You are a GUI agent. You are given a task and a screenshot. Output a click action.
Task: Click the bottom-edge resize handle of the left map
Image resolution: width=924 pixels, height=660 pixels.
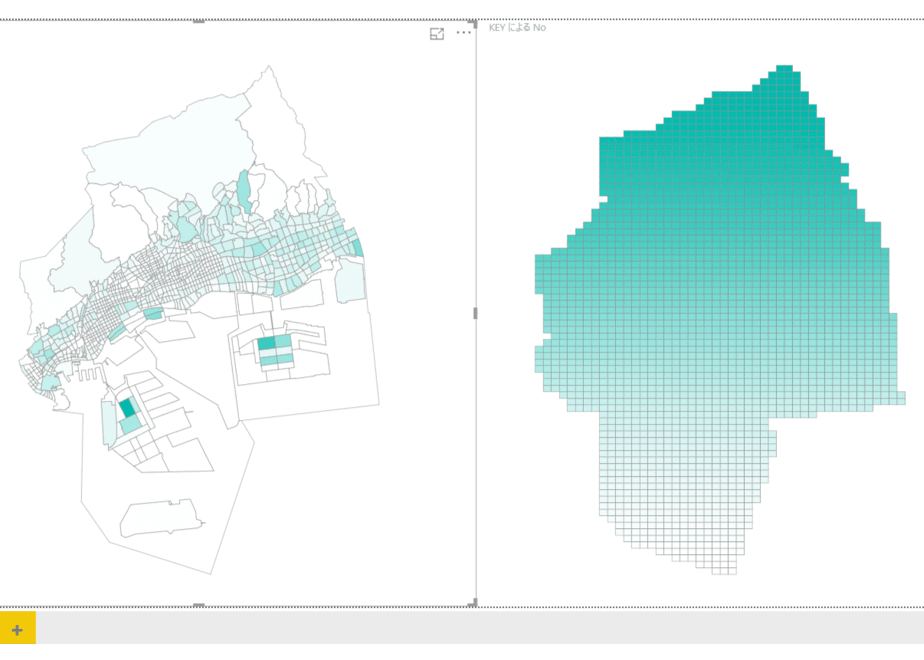pyautogui.click(x=199, y=605)
